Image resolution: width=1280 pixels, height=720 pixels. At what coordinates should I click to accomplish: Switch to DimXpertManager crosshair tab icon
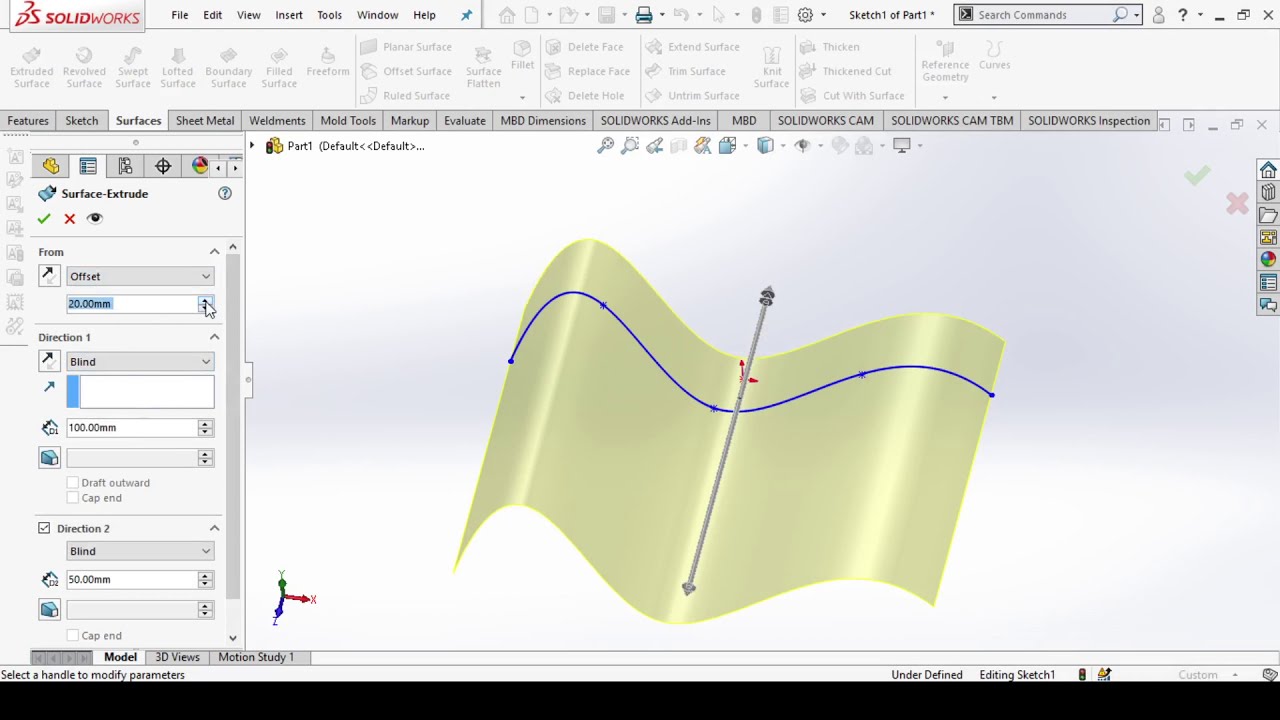pyautogui.click(x=163, y=166)
